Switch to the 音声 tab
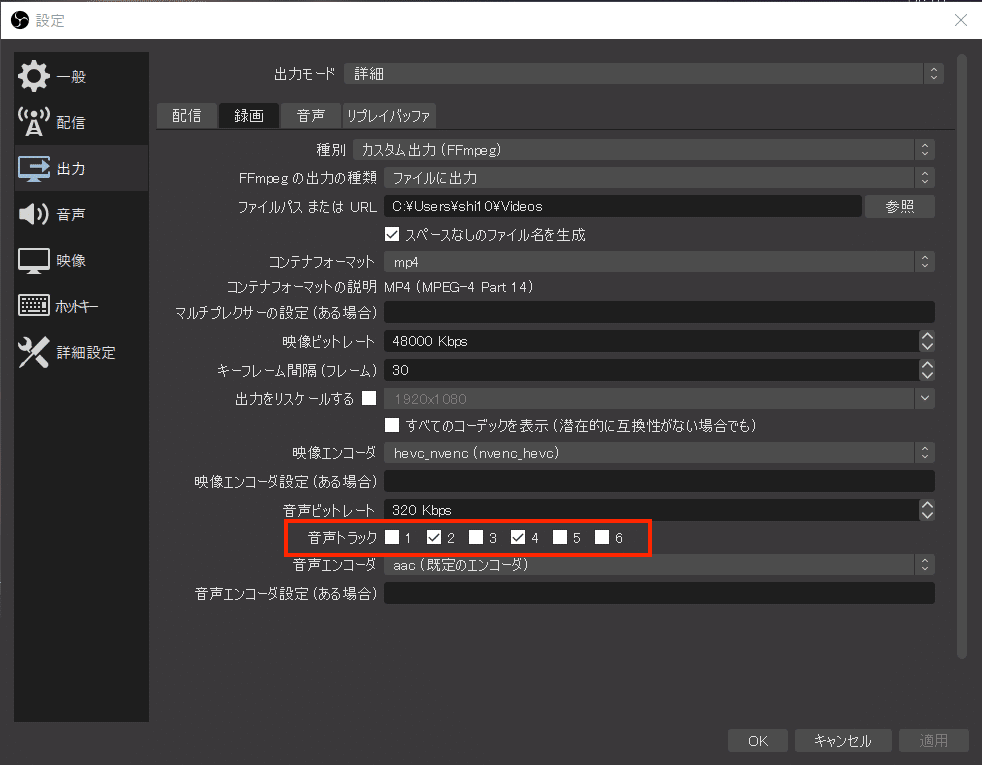The width and height of the screenshot is (982, 765). (310, 115)
